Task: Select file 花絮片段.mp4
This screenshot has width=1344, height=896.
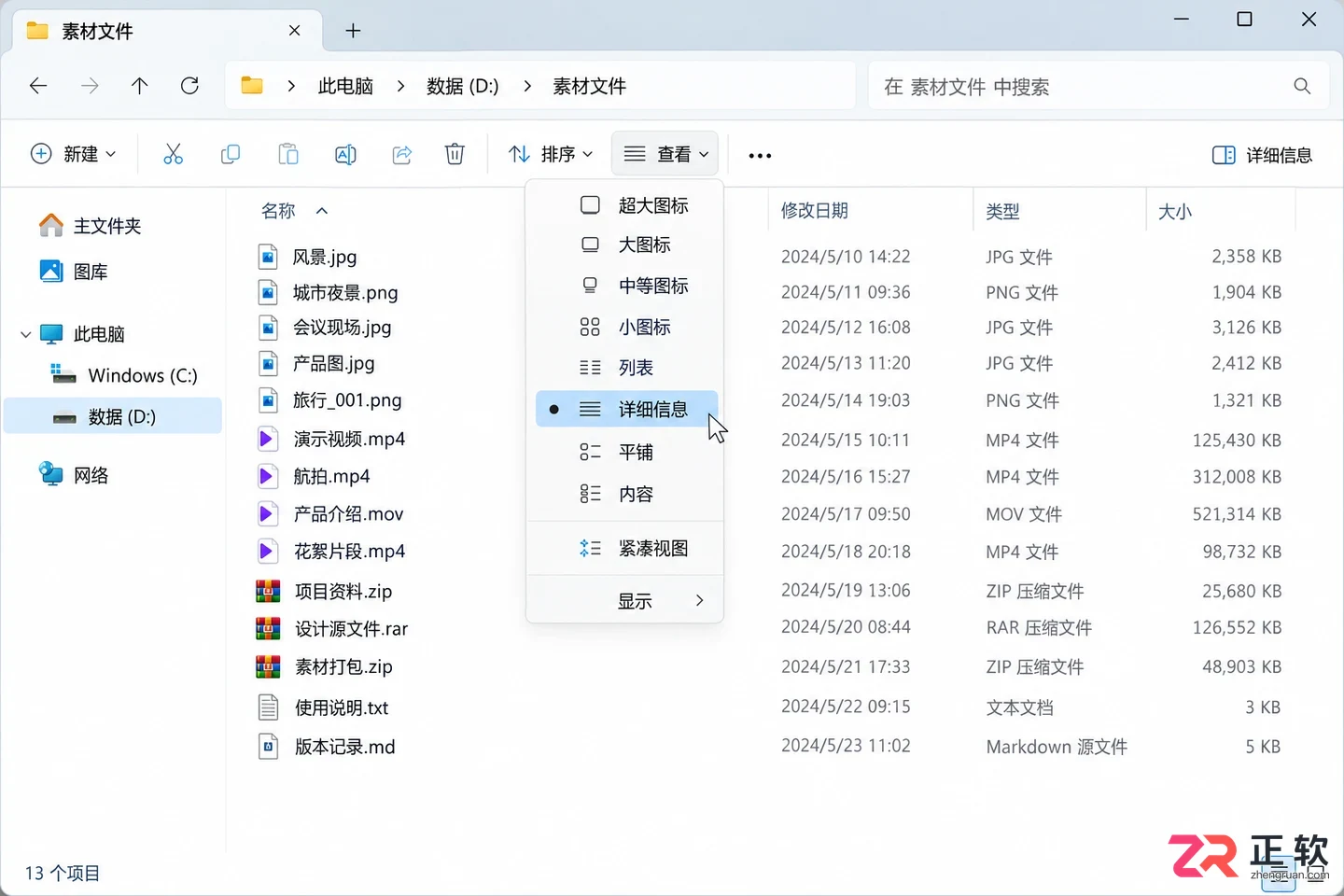Action: click(349, 551)
